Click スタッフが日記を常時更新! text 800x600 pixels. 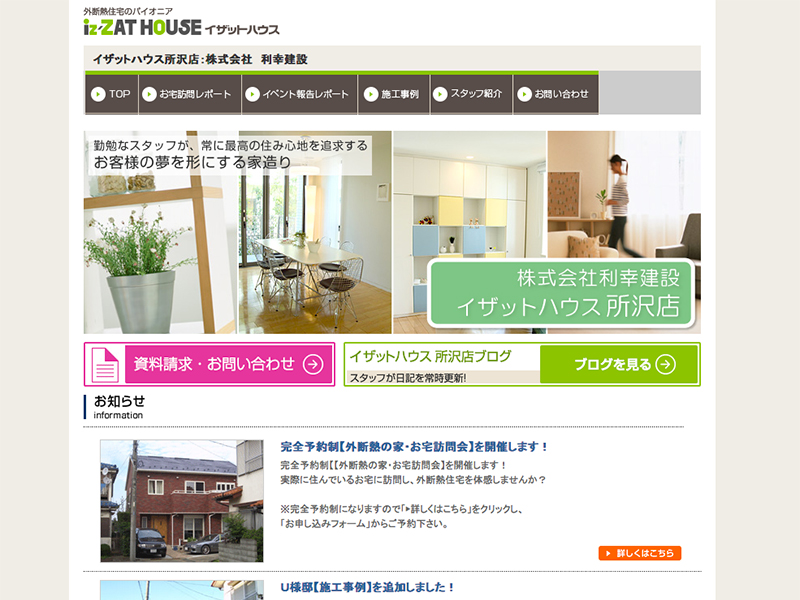click(x=407, y=378)
